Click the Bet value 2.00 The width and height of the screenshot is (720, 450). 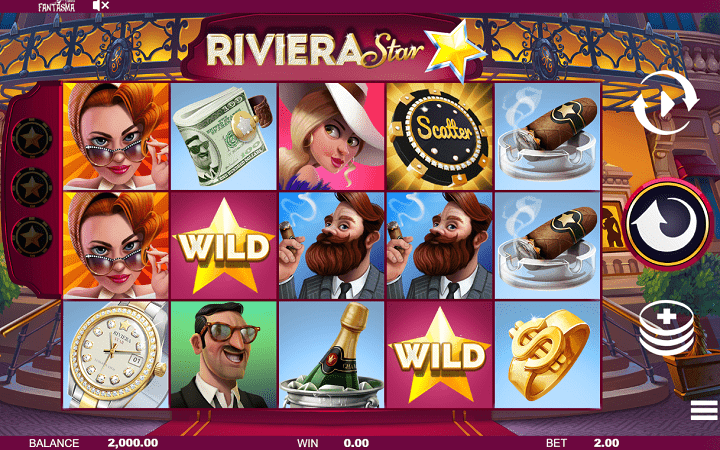coord(606,443)
